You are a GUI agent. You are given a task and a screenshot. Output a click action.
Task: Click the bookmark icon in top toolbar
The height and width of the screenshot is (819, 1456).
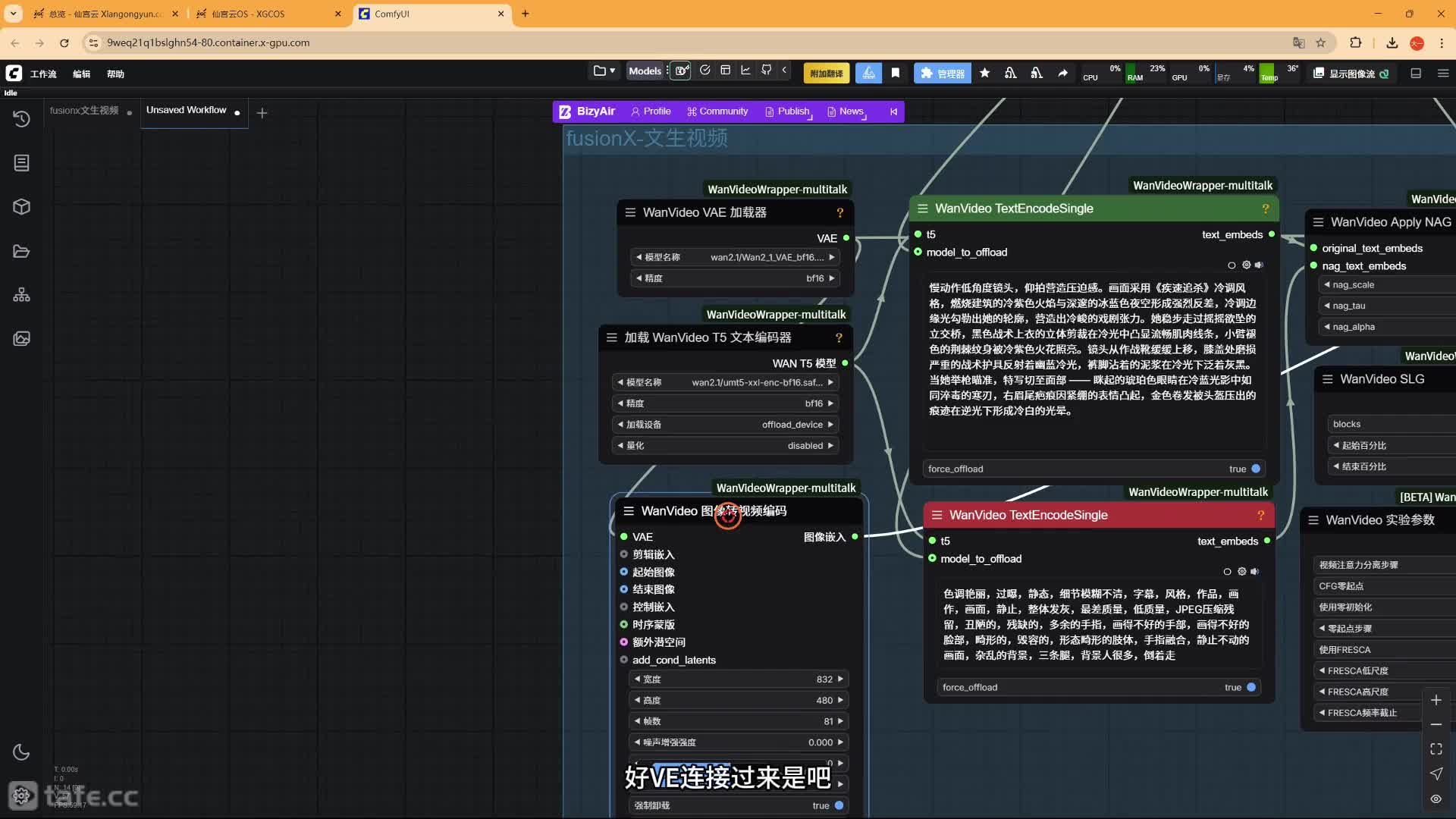click(896, 73)
